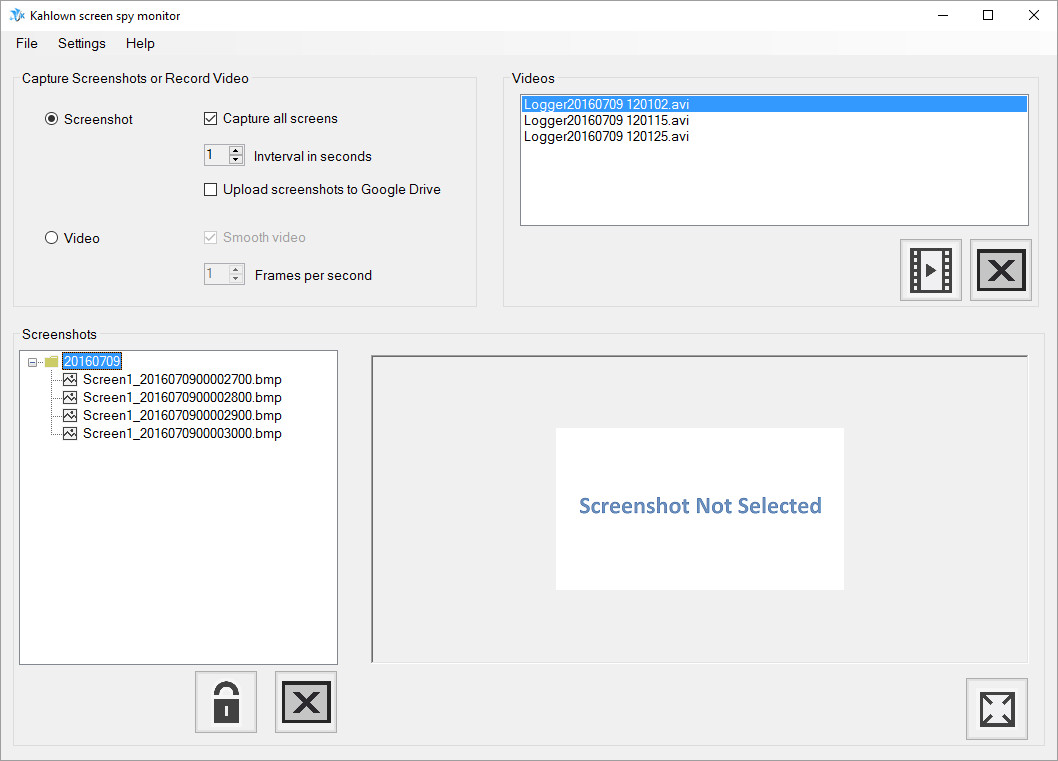Viewport: 1058px width, 761px height.
Task: Select the Video radio button
Action: 51,237
